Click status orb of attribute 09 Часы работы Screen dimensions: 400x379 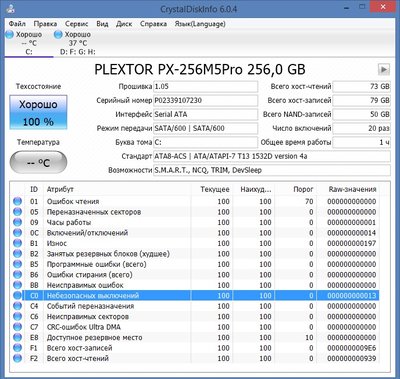click(17, 222)
